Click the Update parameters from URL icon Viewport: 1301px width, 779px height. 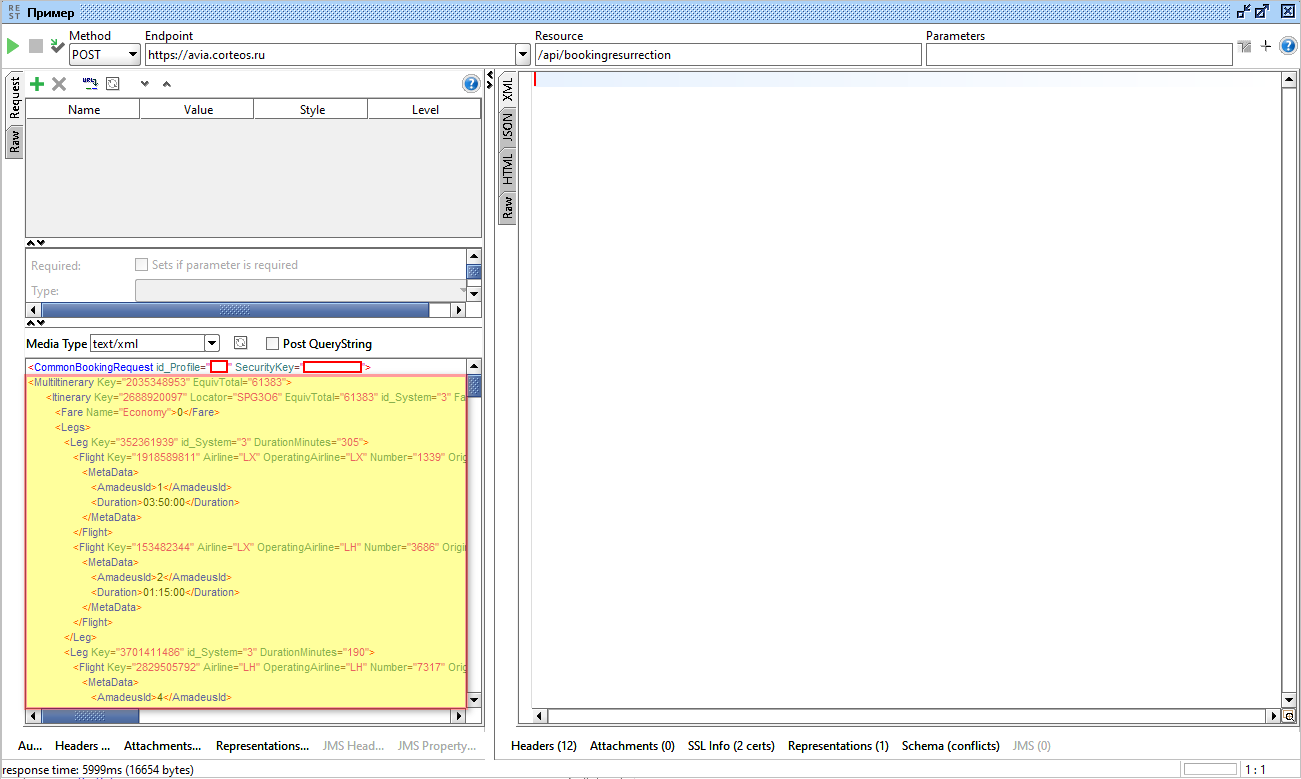point(90,84)
